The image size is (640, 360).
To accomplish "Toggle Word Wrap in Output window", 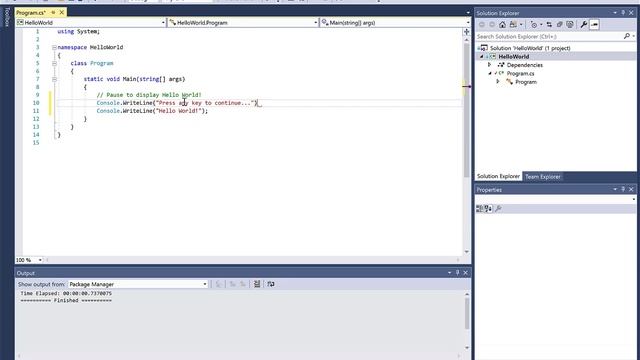I will [271, 284].
